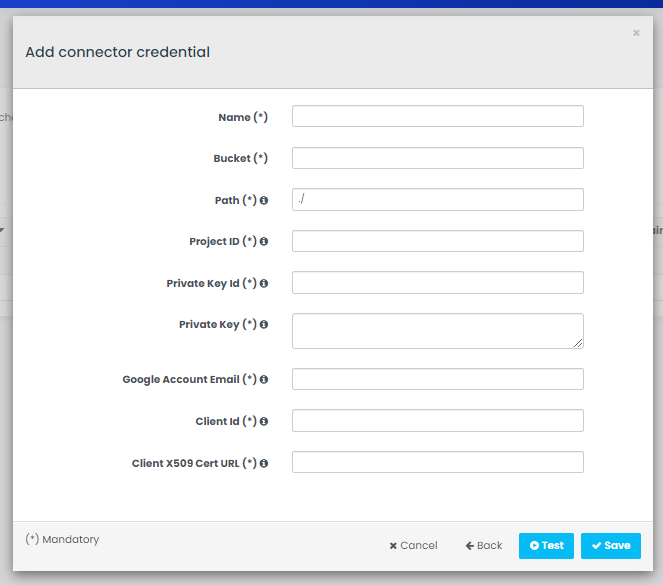This screenshot has width=663, height=585.
Task: Select the Project ID input box
Action: pos(437,241)
